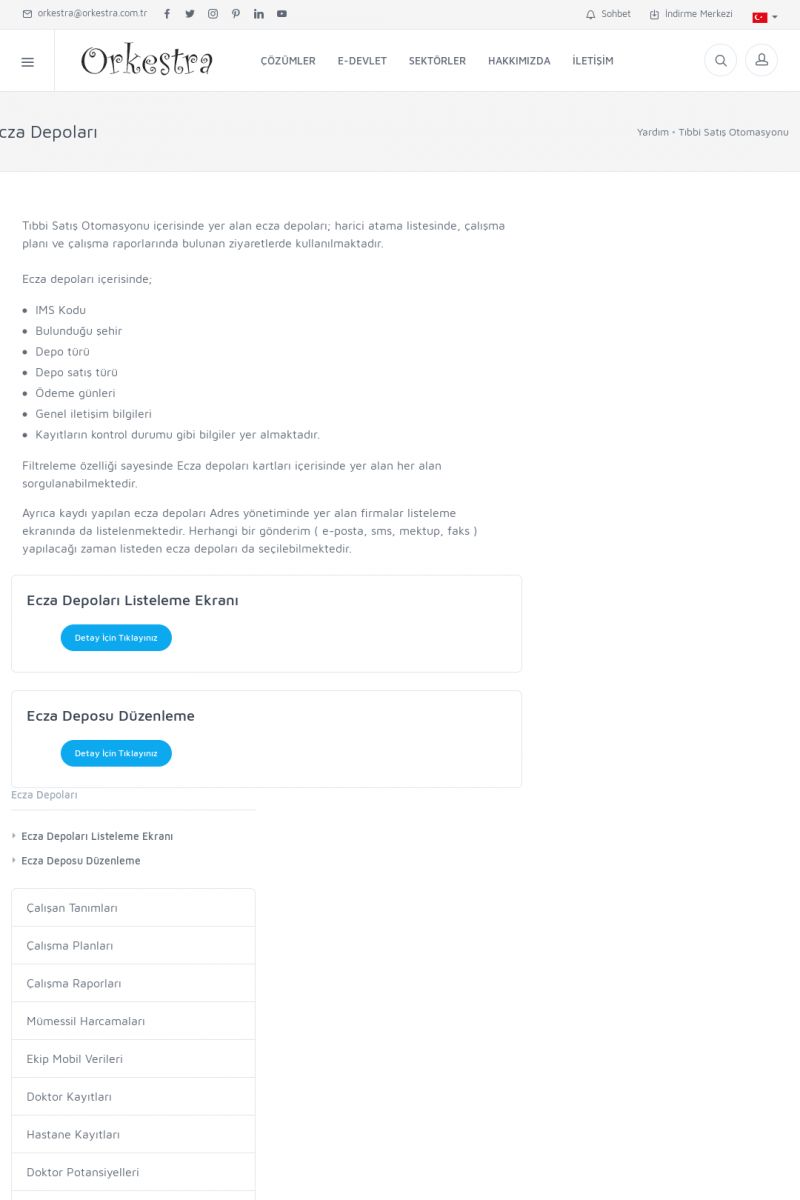Select Çalışma Planları in sidebar list
This screenshot has height=1200, width=800.
(x=70, y=946)
